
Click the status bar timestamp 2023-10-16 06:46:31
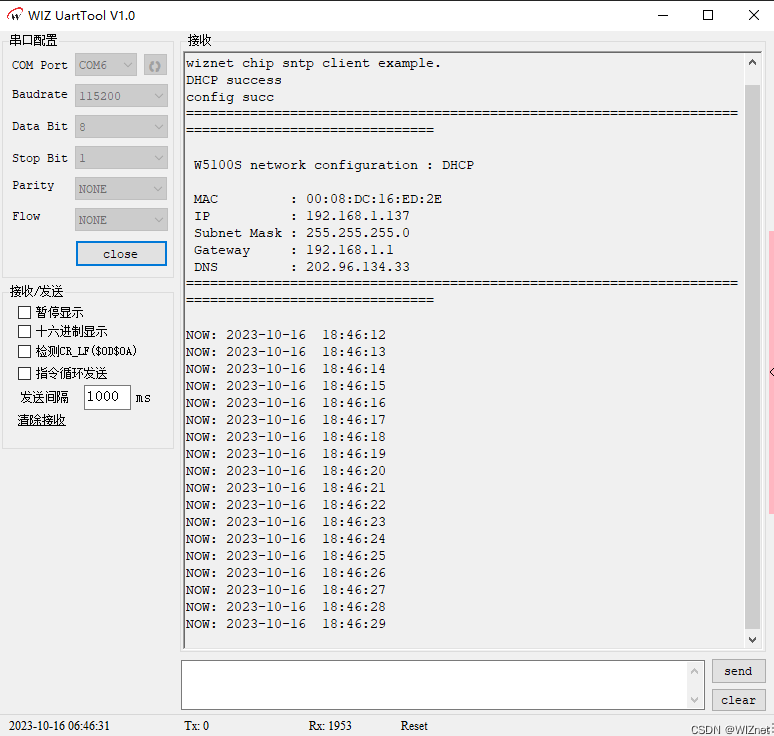[59, 726]
